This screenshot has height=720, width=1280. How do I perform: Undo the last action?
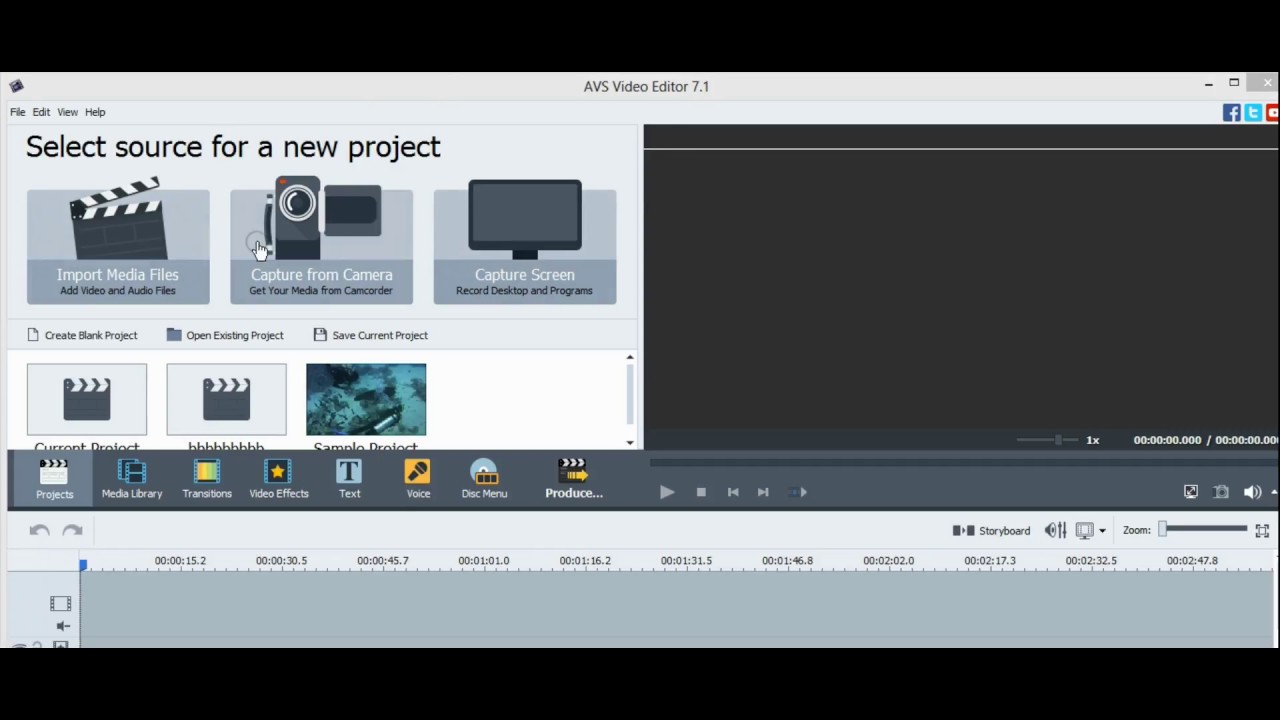39,530
